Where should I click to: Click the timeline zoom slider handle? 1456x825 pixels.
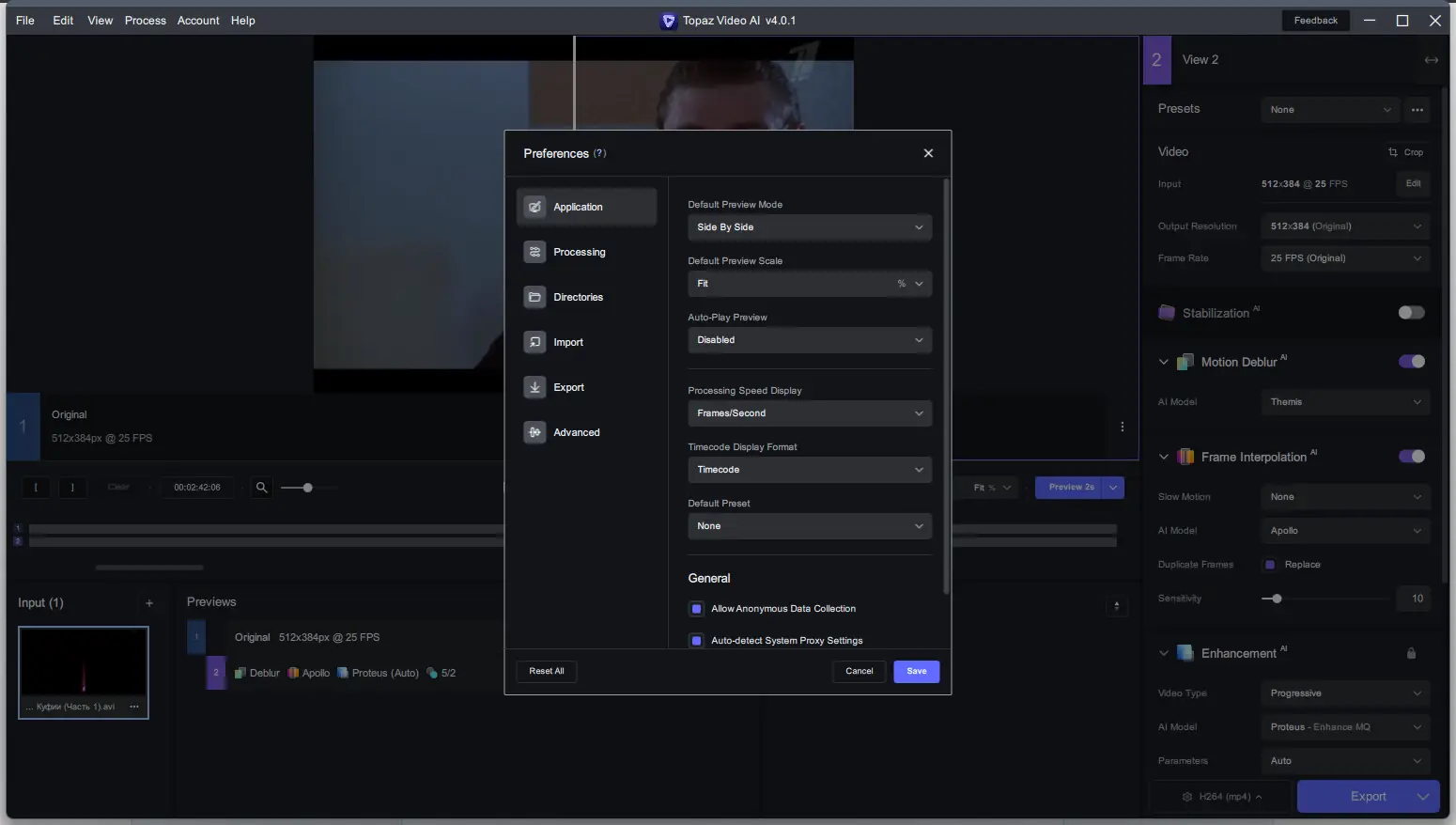307,488
